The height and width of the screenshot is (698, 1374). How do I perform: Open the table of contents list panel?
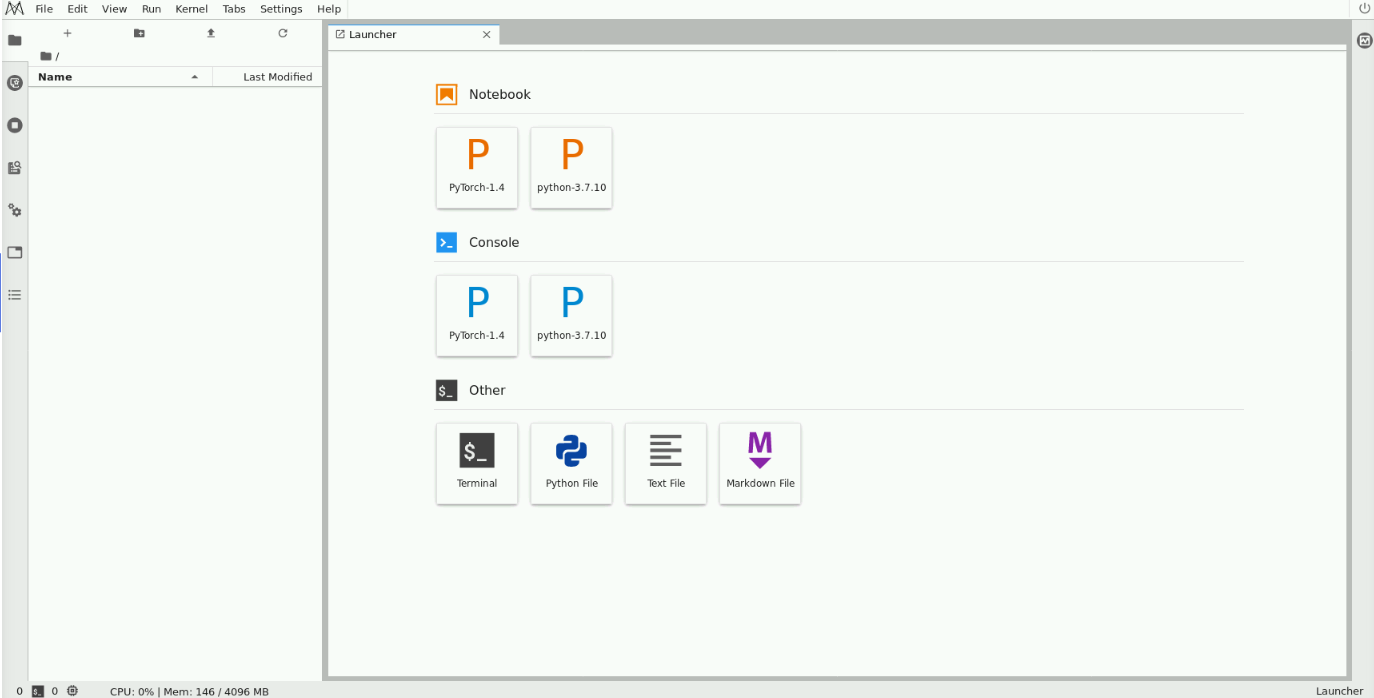click(14, 295)
